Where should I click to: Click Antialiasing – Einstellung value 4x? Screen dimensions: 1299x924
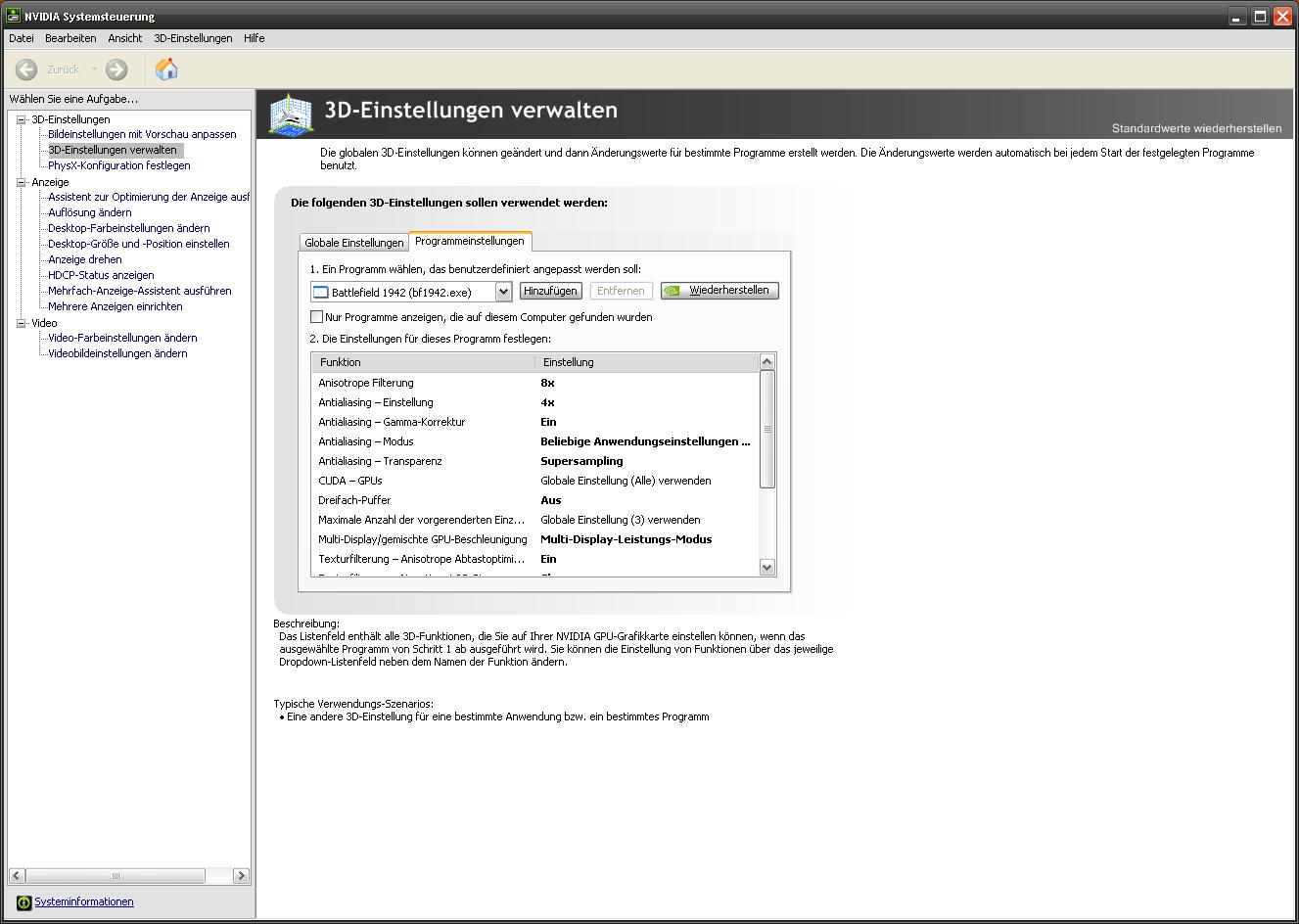coord(548,402)
